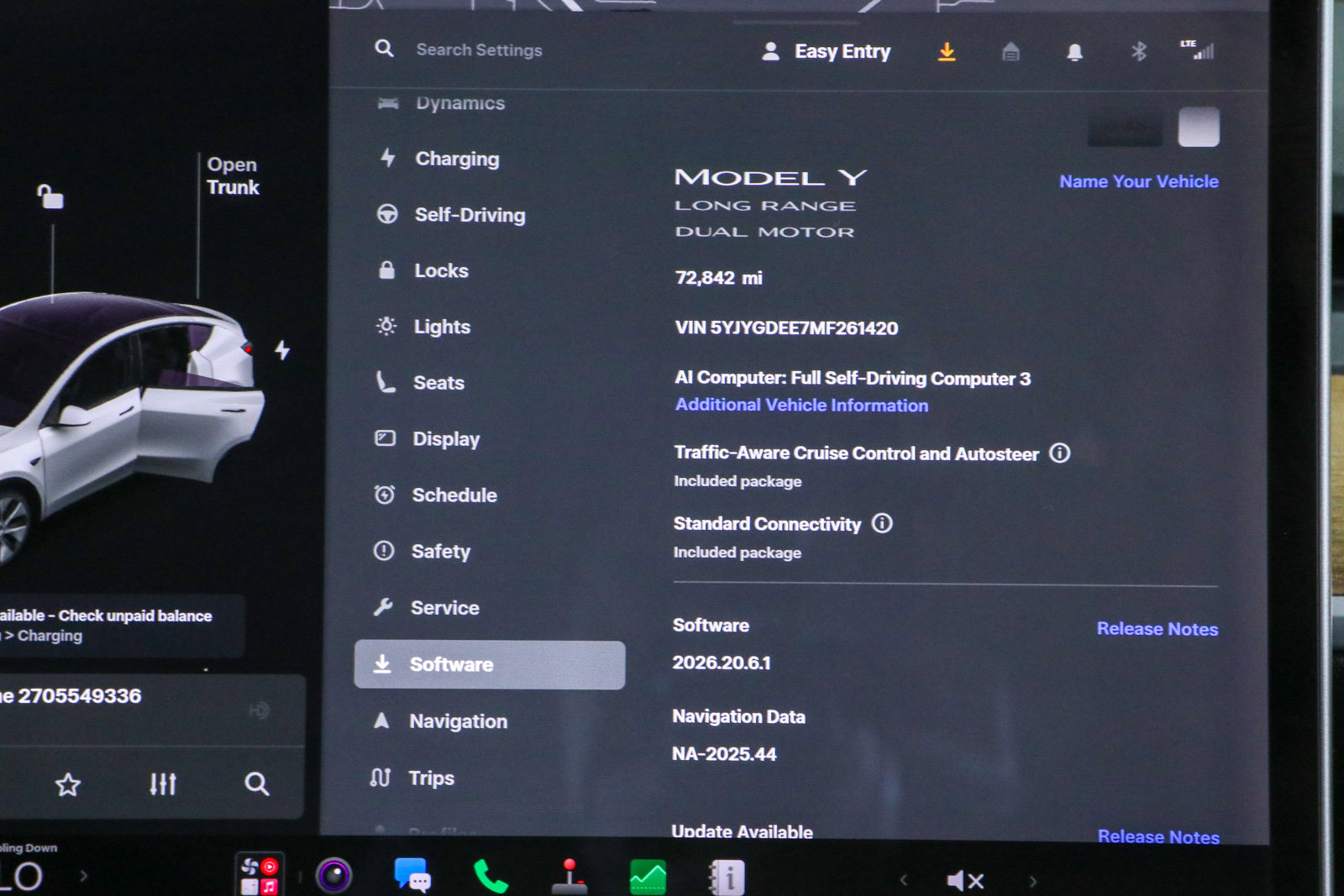
Task: Open Release Notes beside the Software heading
Action: pyautogui.click(x=1158, y=629)
